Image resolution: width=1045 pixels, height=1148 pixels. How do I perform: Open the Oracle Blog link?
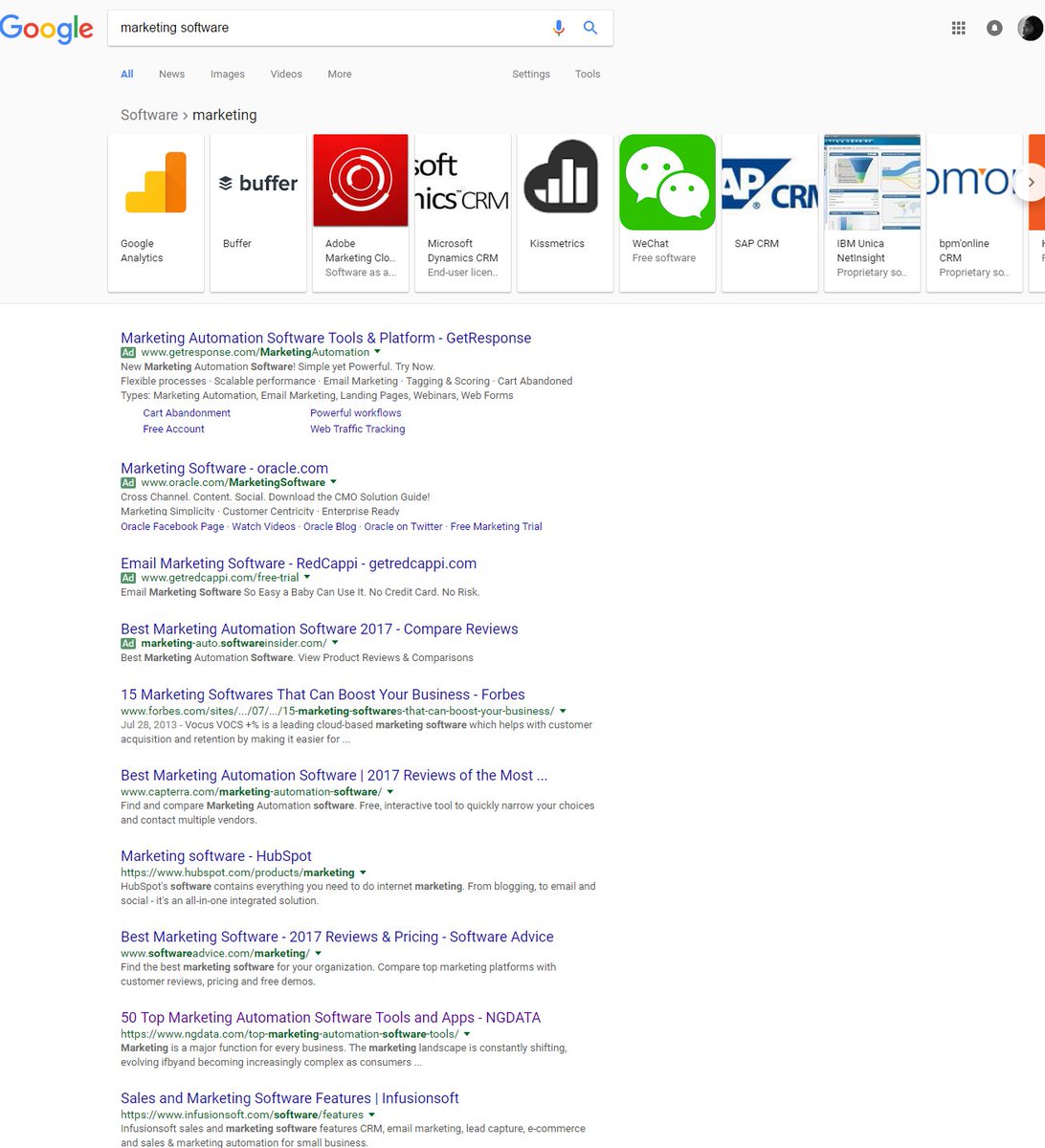[329, 526]
